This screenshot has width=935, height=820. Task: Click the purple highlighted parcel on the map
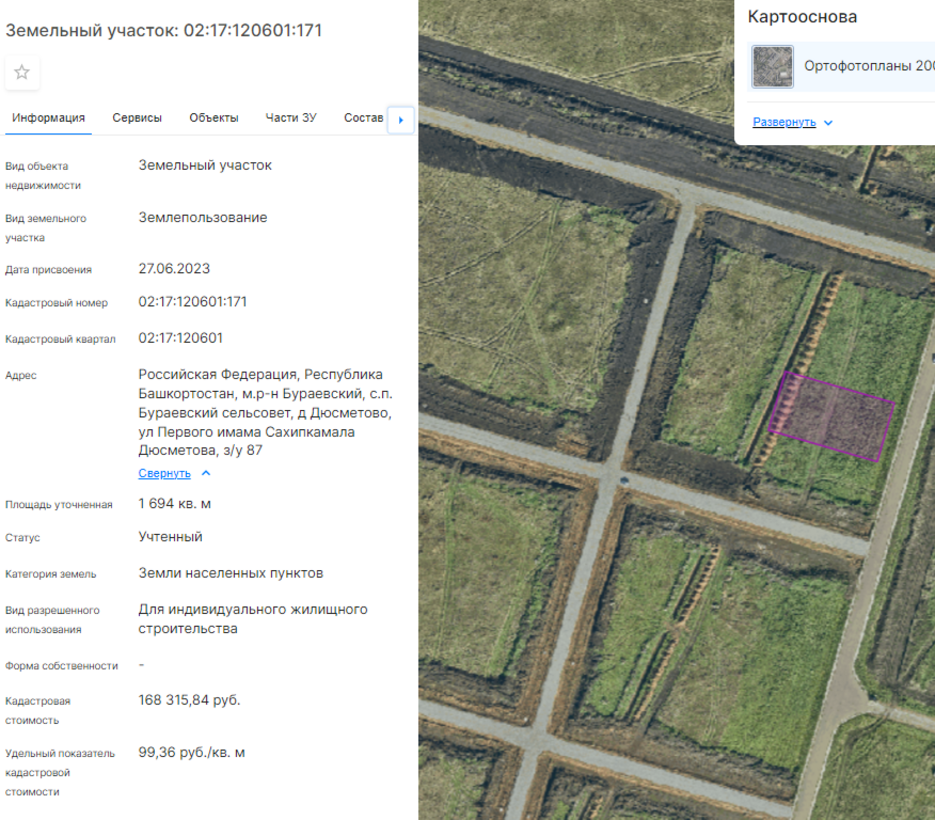(x=832, y=416)
